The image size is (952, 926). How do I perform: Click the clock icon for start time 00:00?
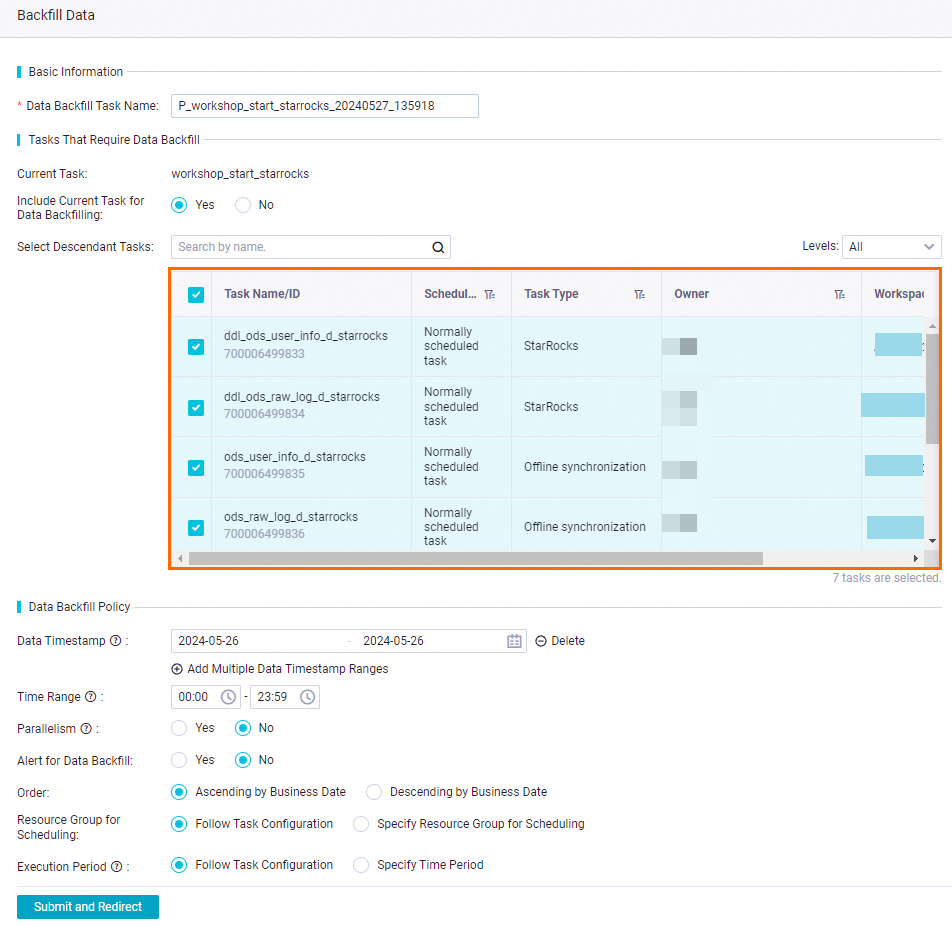228,696
